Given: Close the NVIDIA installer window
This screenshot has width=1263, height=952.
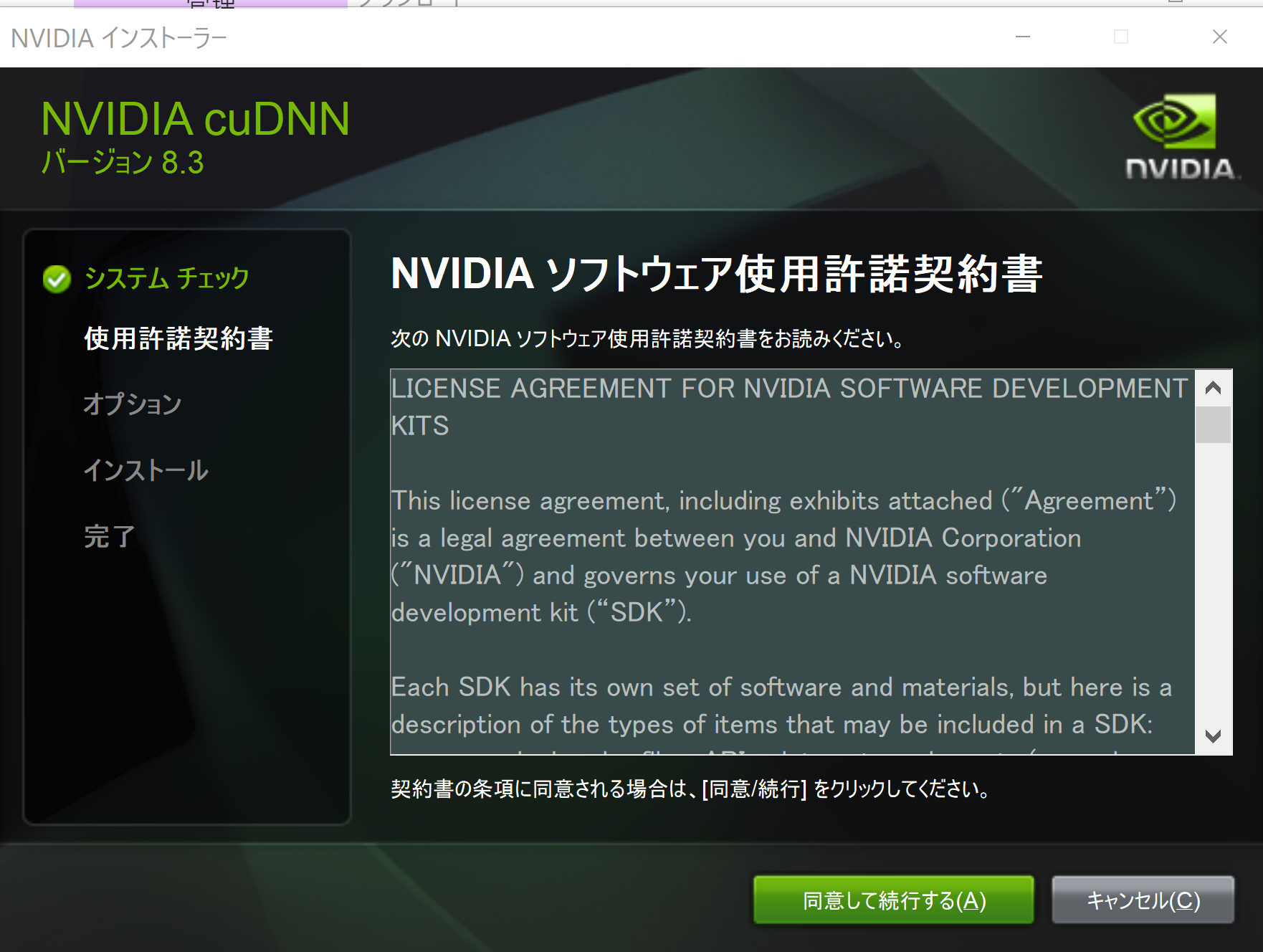Looking at the screenshot, I should click(1220, 37).
